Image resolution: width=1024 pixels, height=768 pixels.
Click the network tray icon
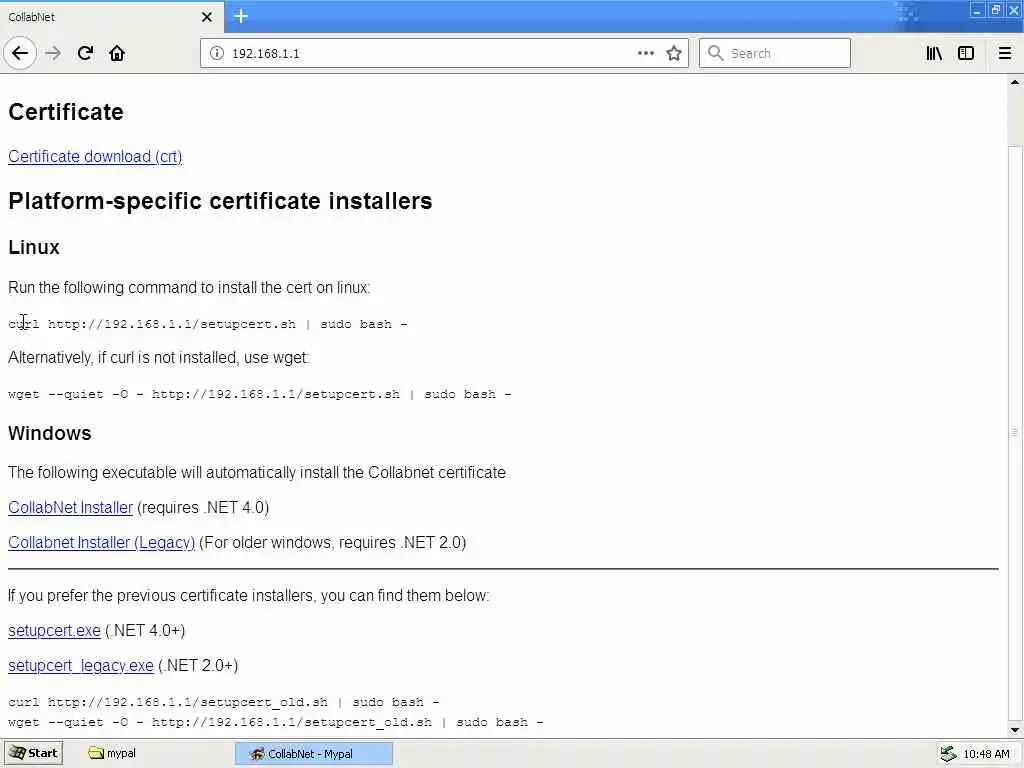click(x=948, y=754)
